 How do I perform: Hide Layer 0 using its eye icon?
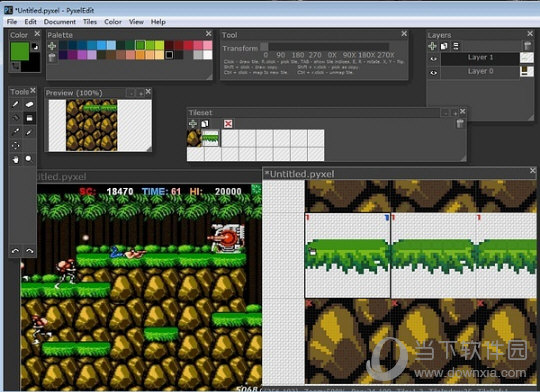point(434,73)
